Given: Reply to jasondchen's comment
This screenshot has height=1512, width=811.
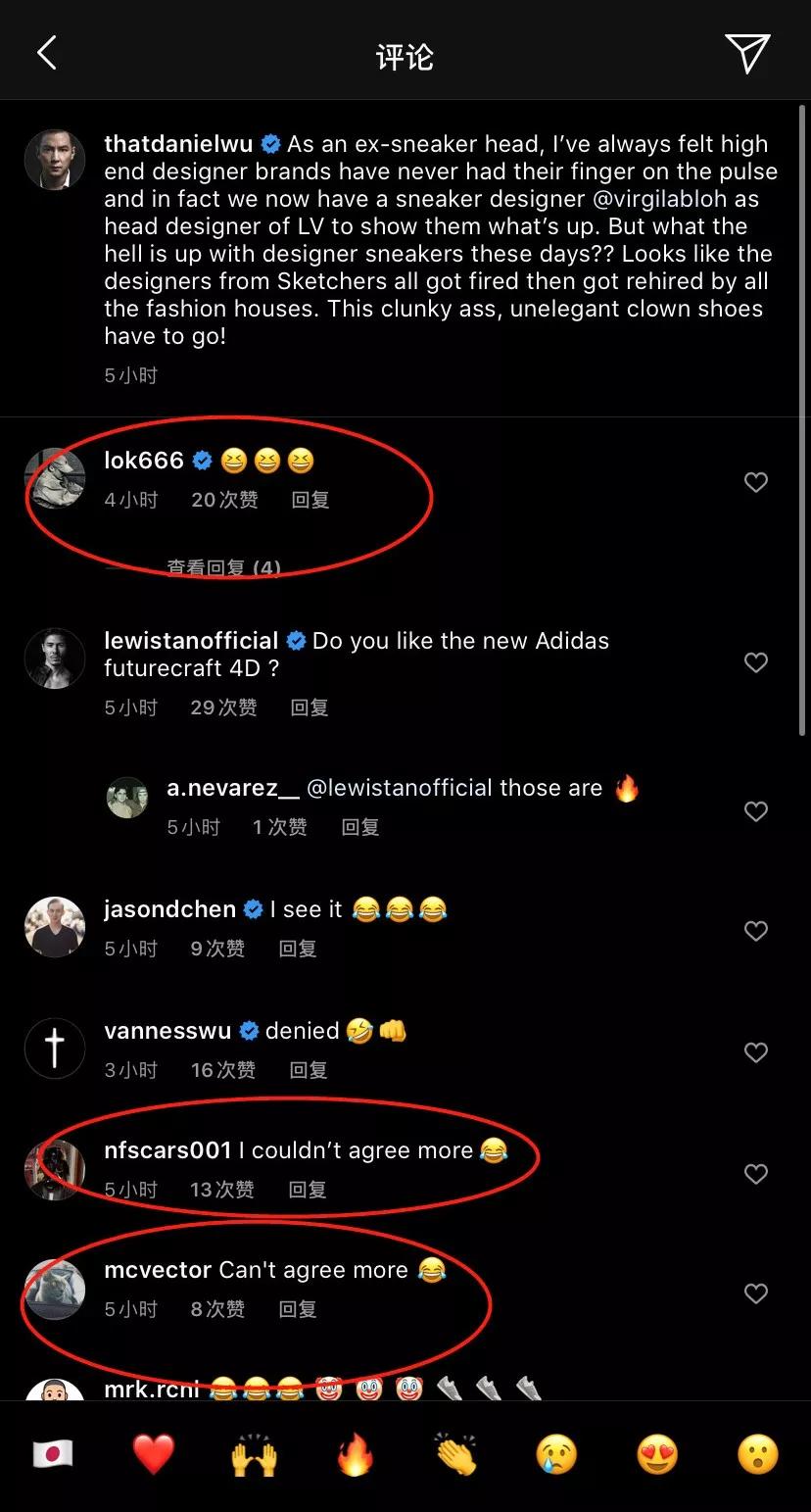Looking at the screenshot, I should point(297,949).
